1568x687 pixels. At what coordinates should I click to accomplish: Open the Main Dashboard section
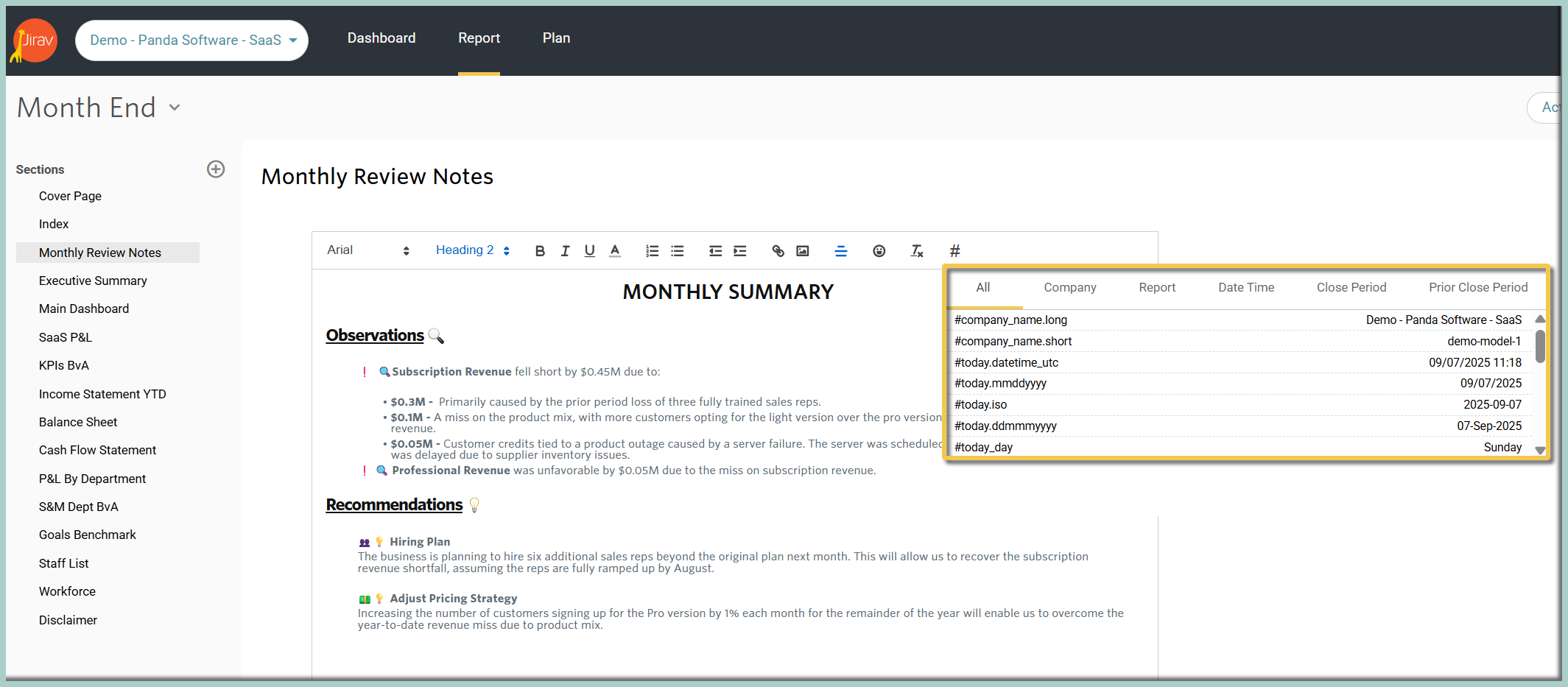click(x=84, y=309)
